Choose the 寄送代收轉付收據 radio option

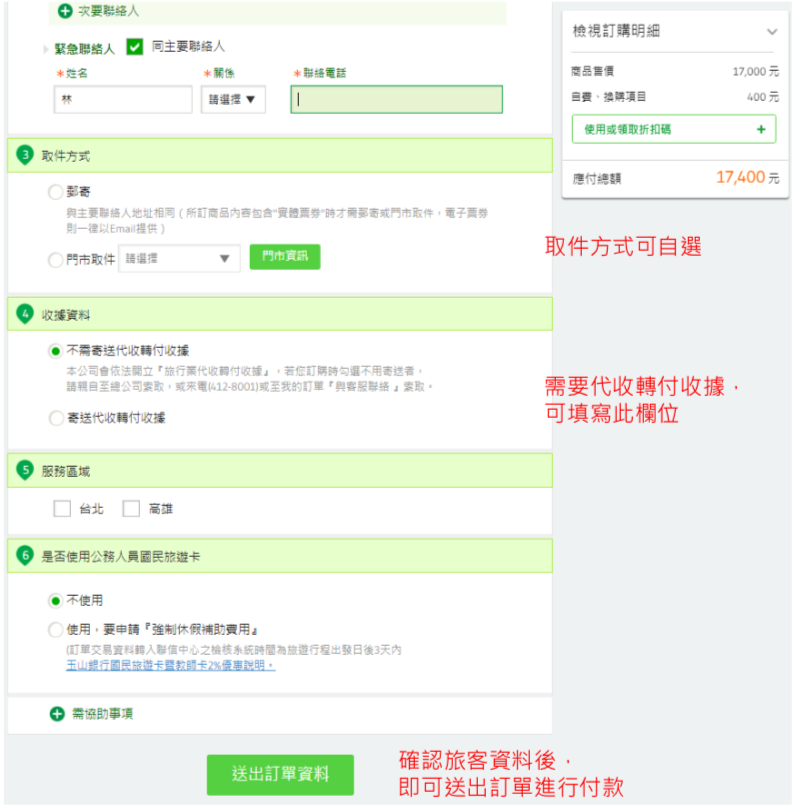(x=55, y=418)
